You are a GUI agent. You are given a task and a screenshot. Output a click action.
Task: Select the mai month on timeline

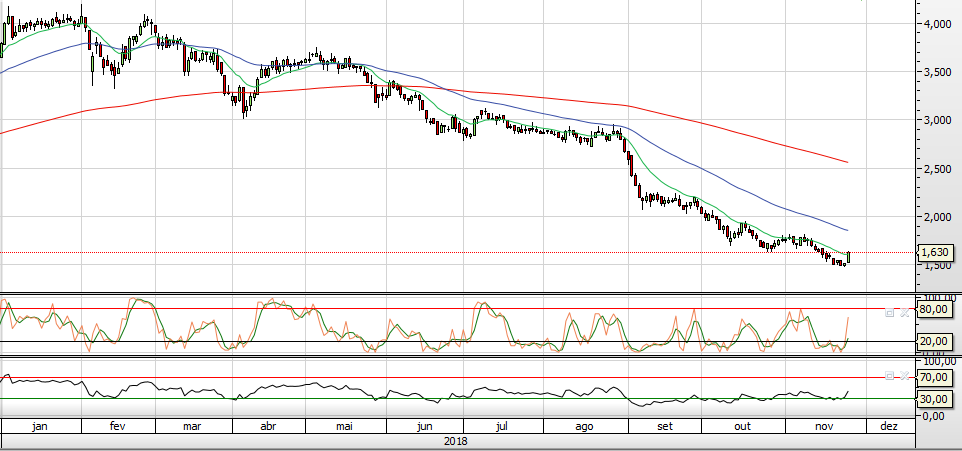pyautogui.click(x=344, y=426)
